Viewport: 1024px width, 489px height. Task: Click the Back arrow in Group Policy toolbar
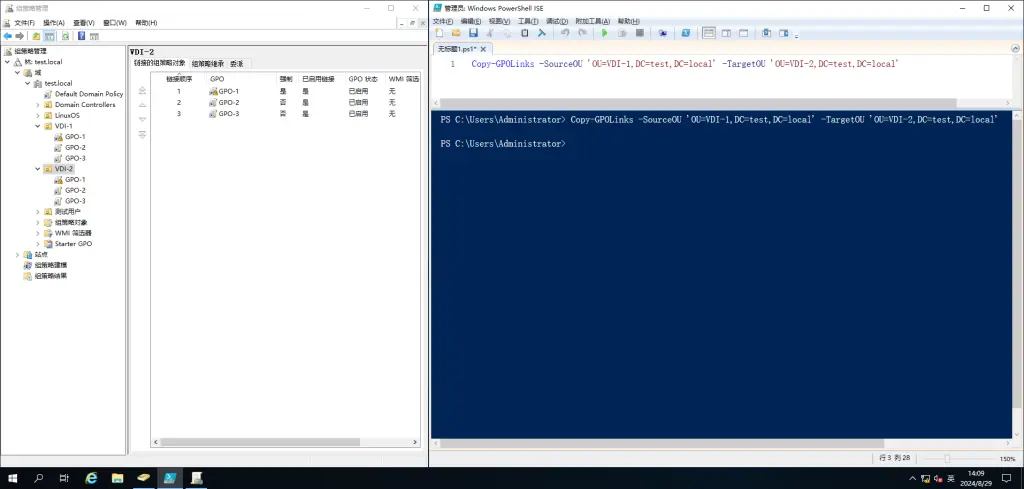pos(7,35)
